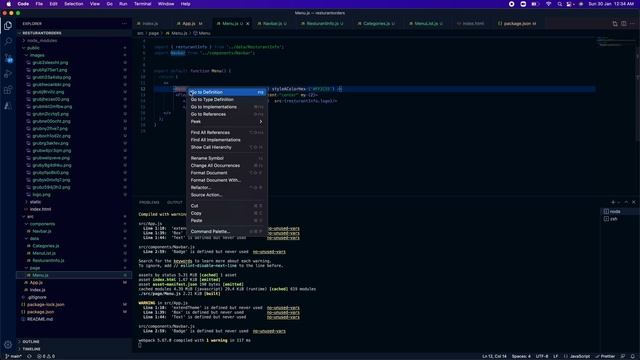Click the git branch main status item
This screenshot has height=360, width=640.
point(13,356)
